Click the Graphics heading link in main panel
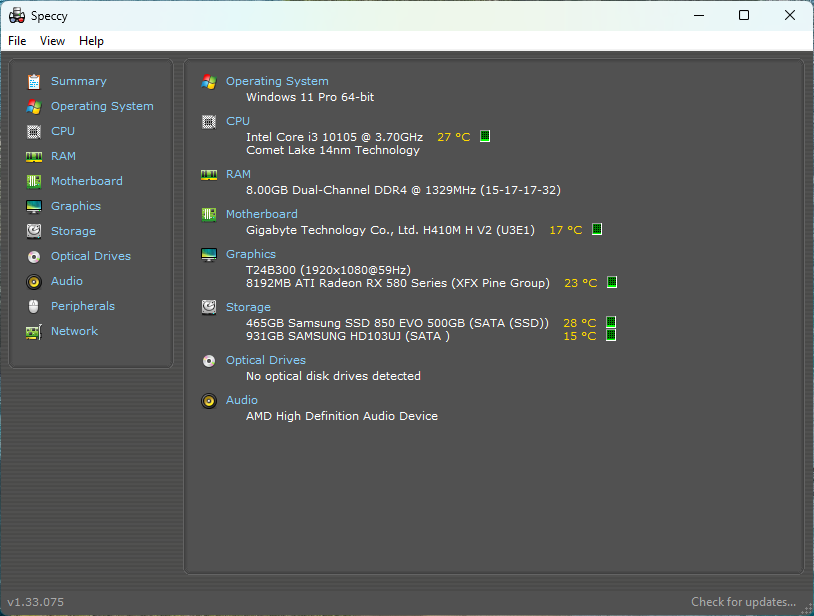 [x=251, y=254]
